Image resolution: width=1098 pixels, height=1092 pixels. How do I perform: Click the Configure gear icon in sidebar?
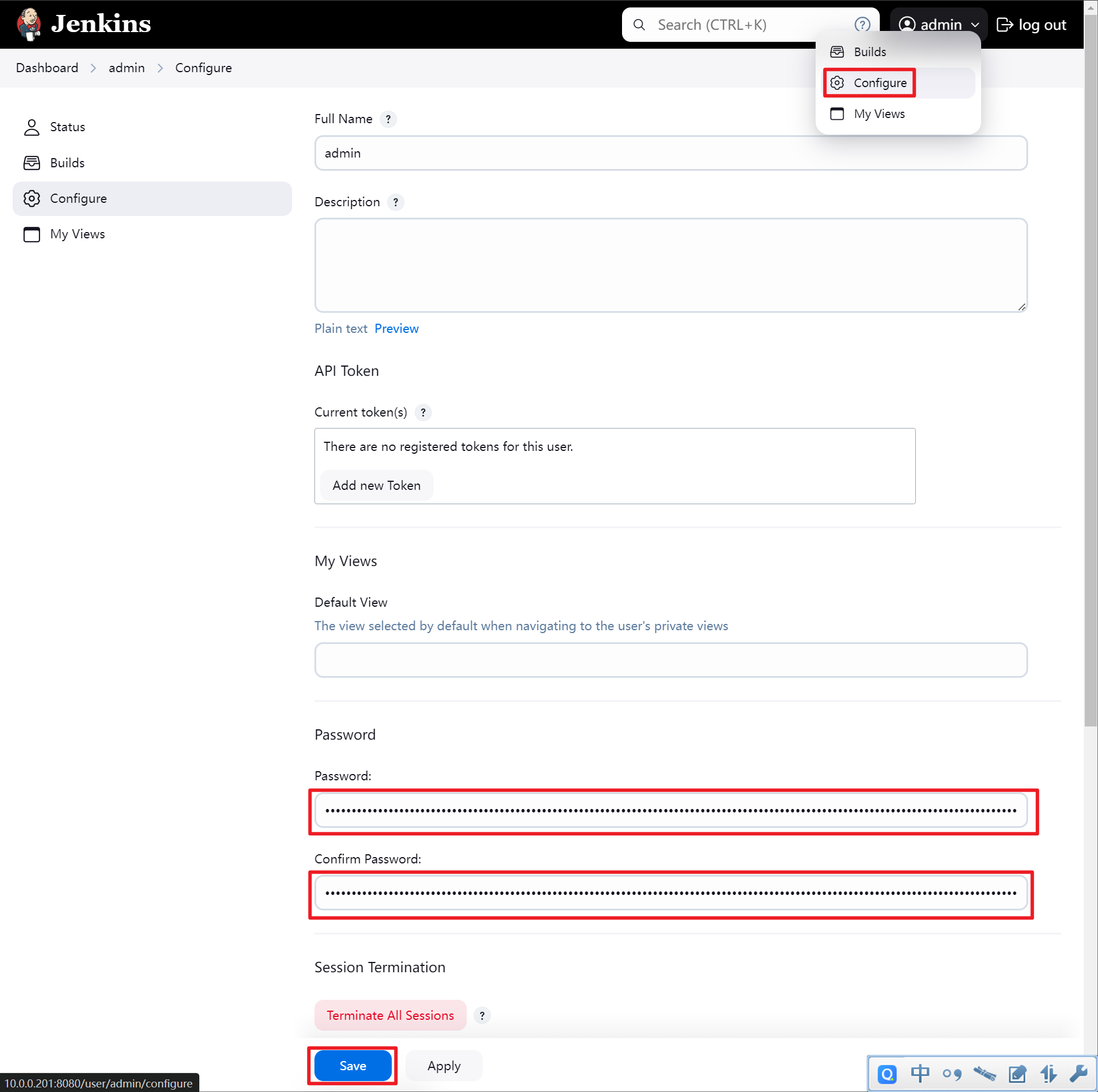pos(32,198)
